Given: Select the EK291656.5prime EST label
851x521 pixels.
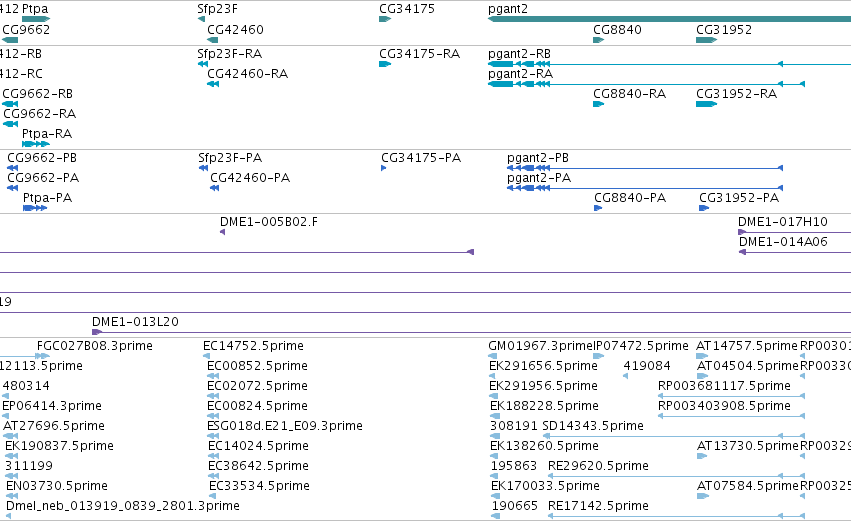Looking at the screenshot, I should tap(543, 366).
